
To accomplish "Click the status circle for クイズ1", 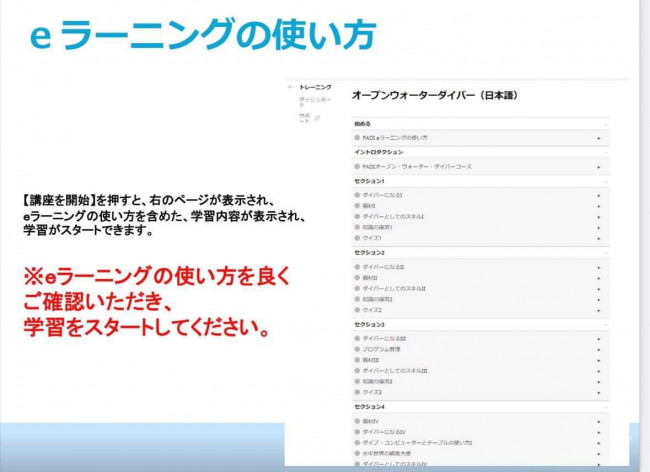I will pyautogui.click(x=357, y=238).
